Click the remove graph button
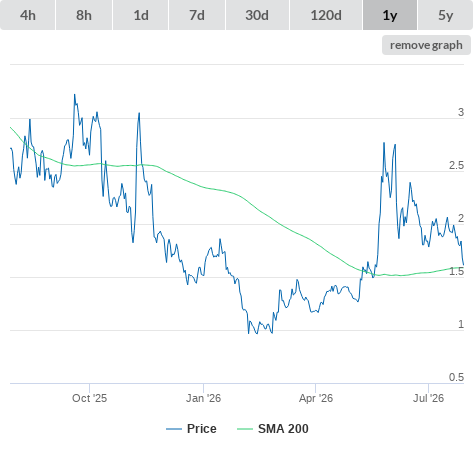 (x=426, y=45)
